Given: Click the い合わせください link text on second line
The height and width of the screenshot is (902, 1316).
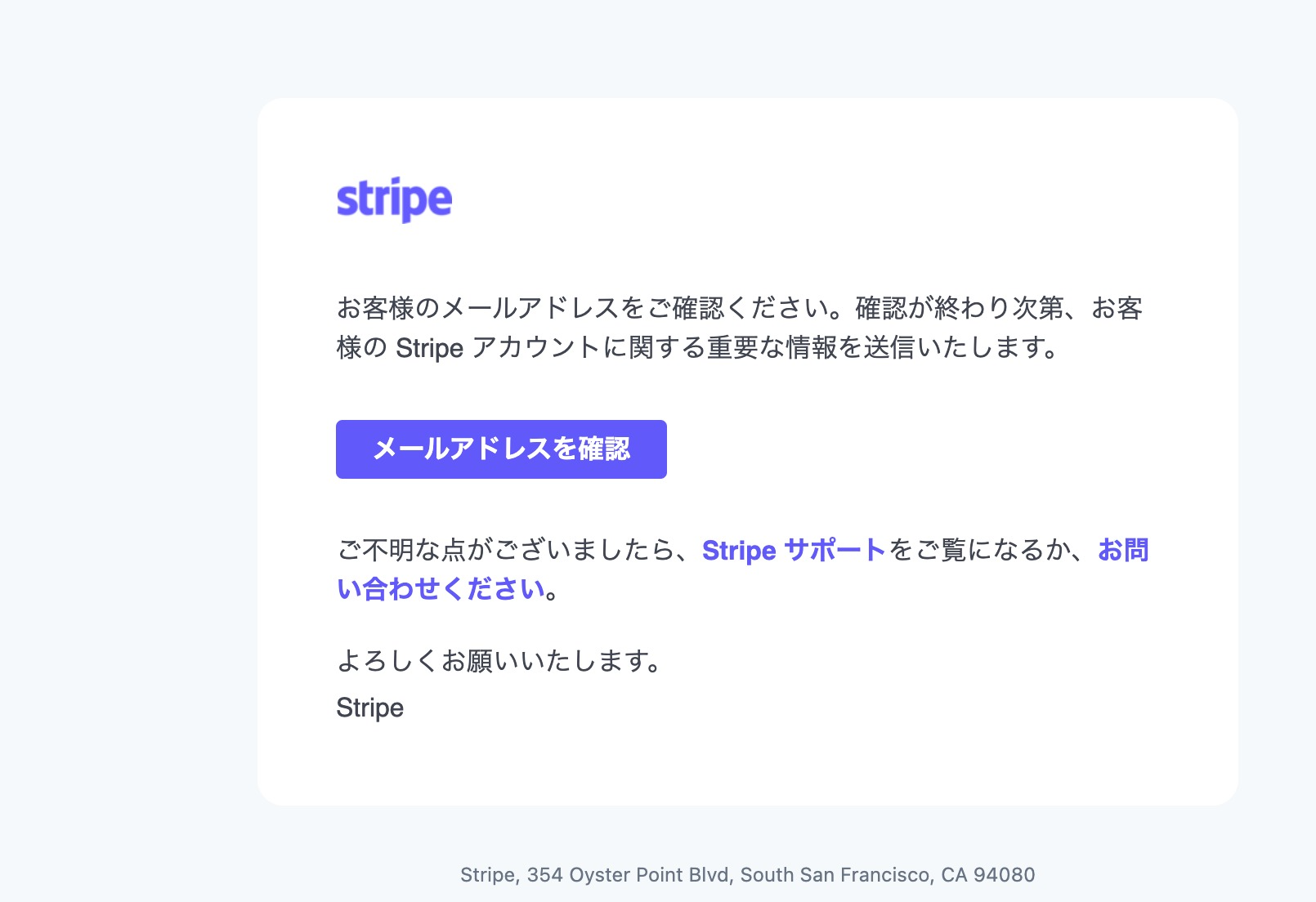Looking at the screenshot, I should (x=441, y=589).
